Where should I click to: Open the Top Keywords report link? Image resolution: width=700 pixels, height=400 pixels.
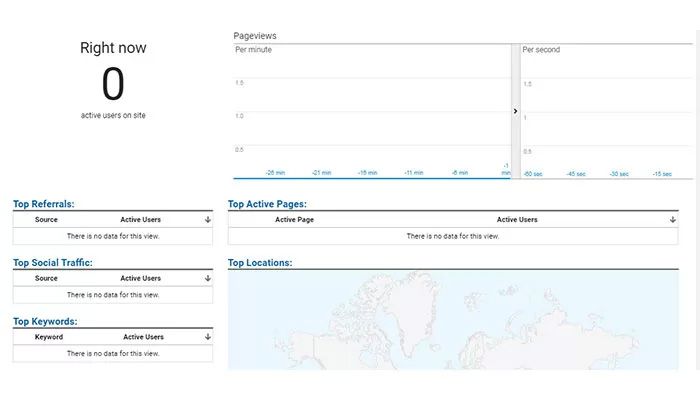click(45, 322)
